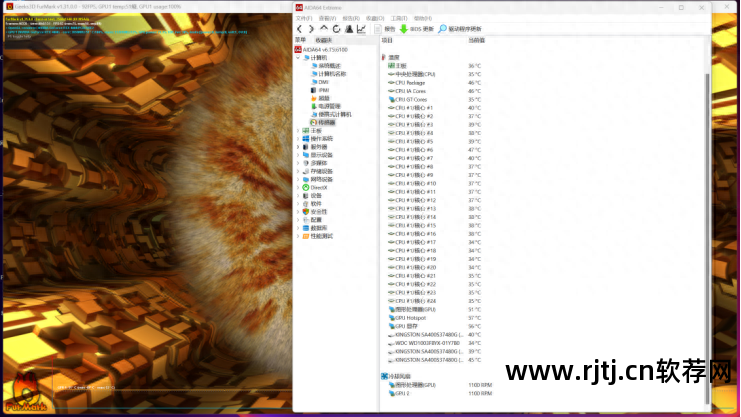The width and height of the screenshot is (741, 417).
Task: Switch to the 菜单 tab
Action: 301,40
